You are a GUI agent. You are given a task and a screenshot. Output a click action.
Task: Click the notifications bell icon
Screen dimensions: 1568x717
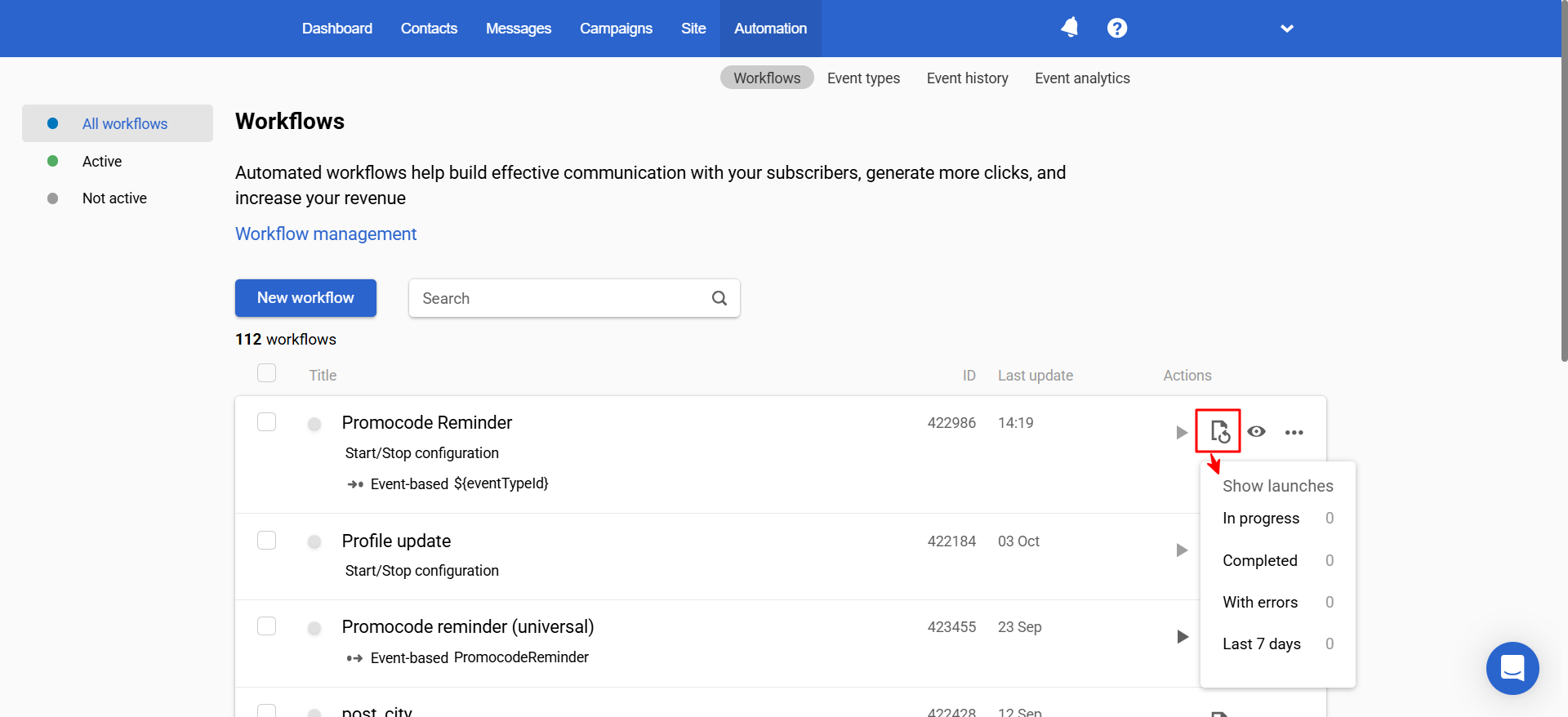[1069, 28]
